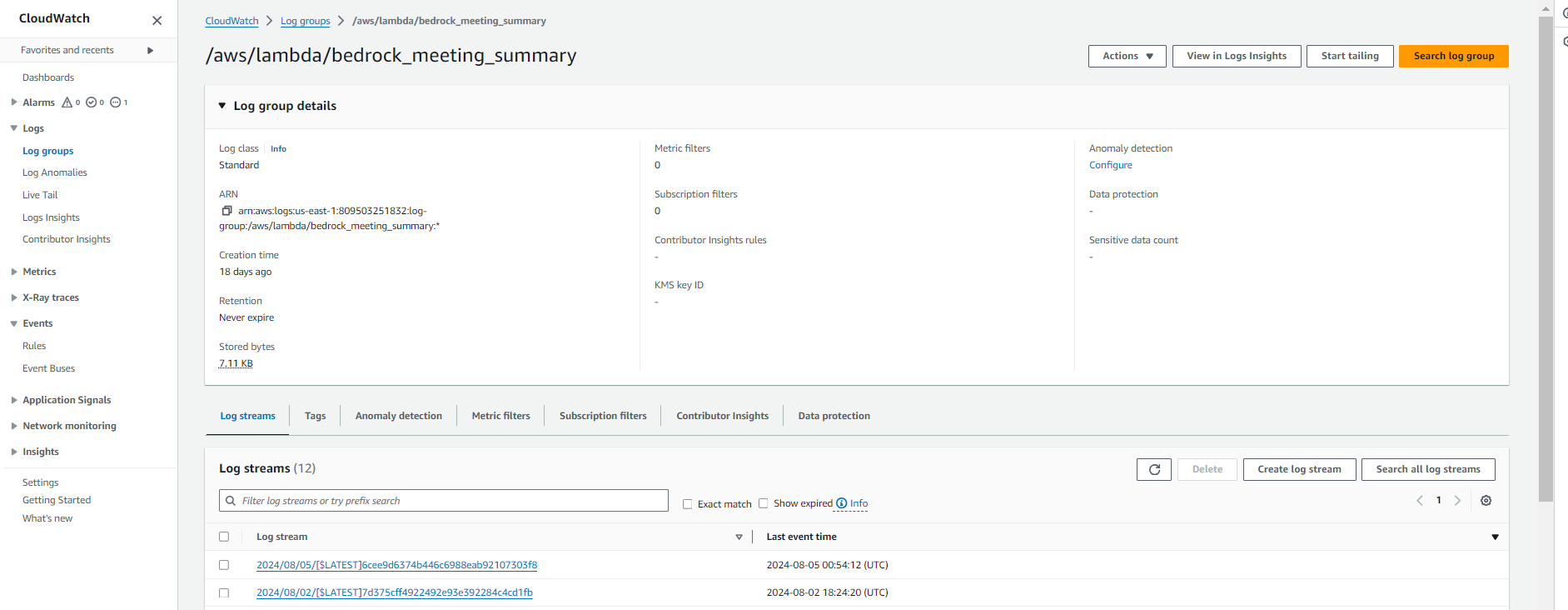Open the Anomaly detection tab
The width and height of the screenshot is (1568, 610).
399,416
